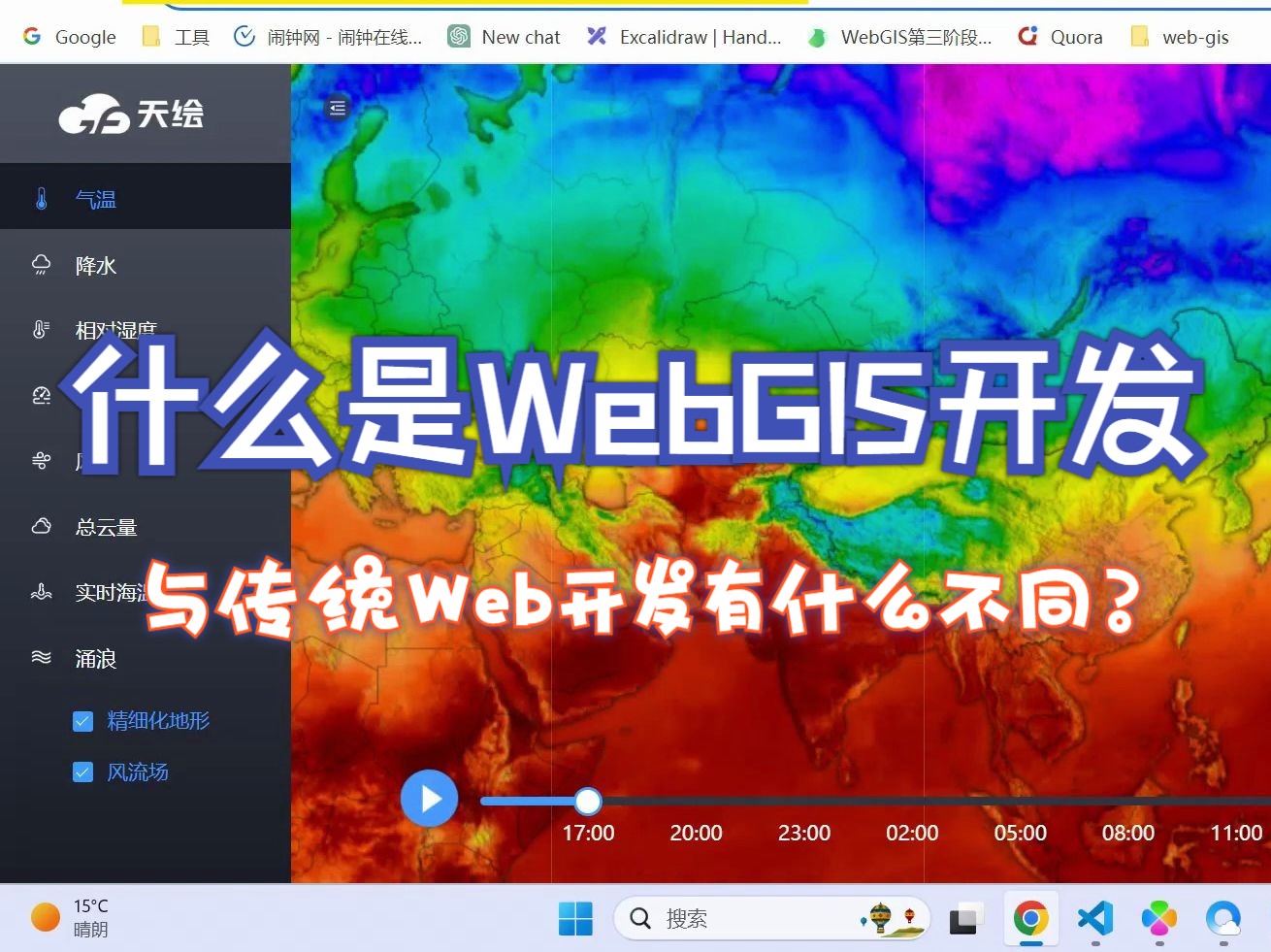Screen dimensions: 1271x952
Task: Click the timeline slider handle
Action: (x=587, y=801)
